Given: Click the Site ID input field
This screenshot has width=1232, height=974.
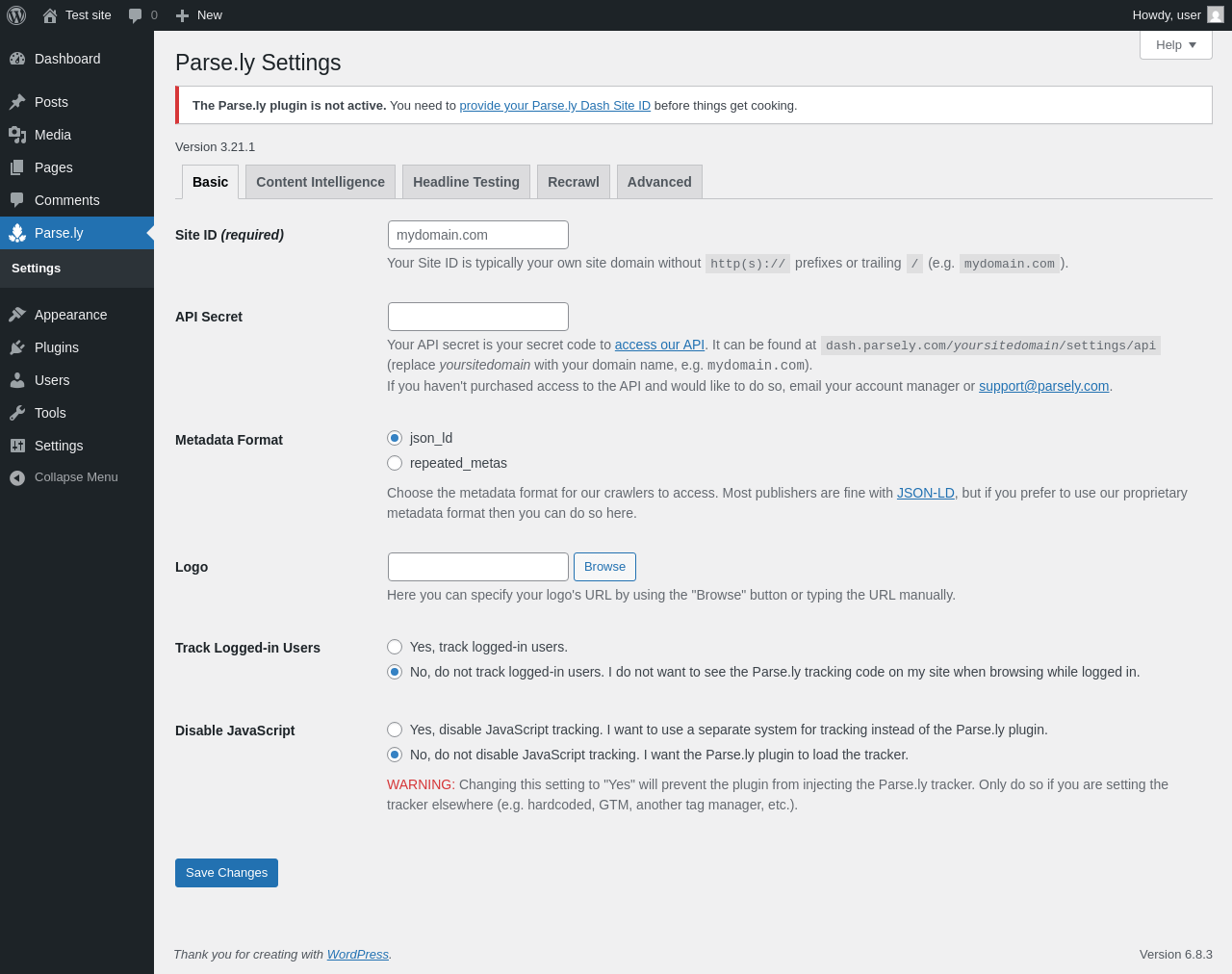Looking at the screenshot, I should tap(478, 235).
